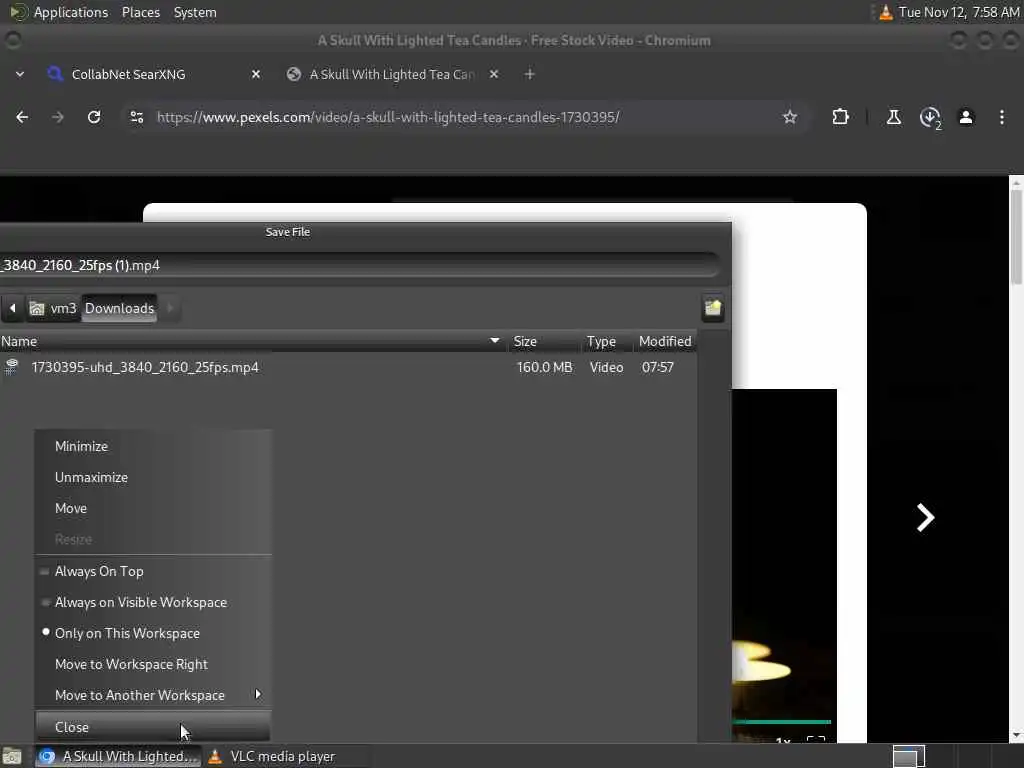Viewport: 1024px width, 768px height.
Task: Select Only on This Workspace
Action: click(x=153, y=633)
